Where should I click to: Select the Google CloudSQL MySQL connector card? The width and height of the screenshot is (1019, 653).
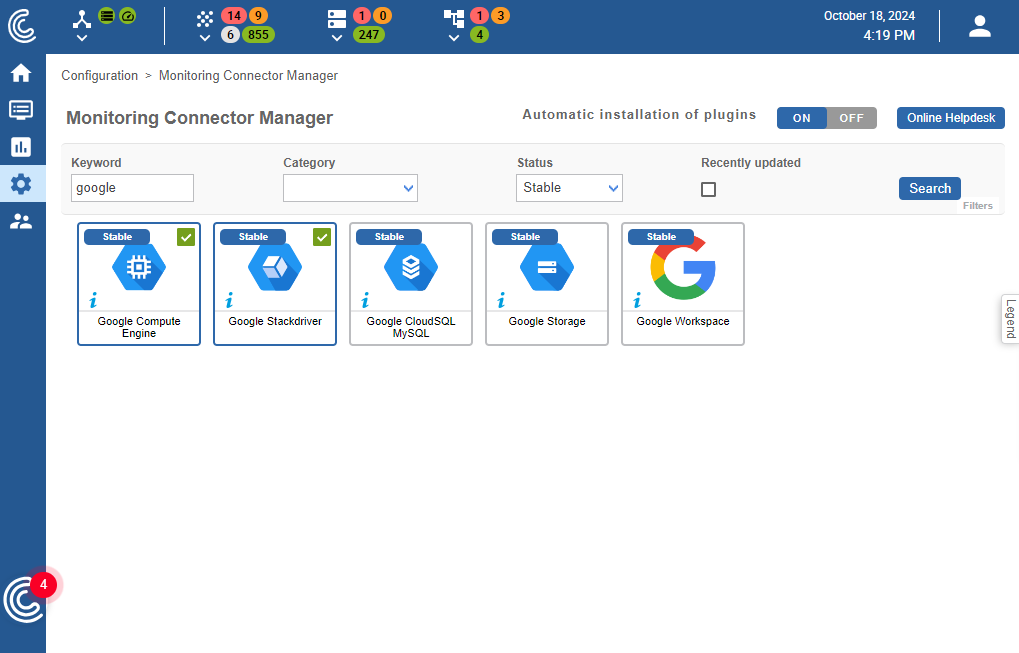coord(411,284)
